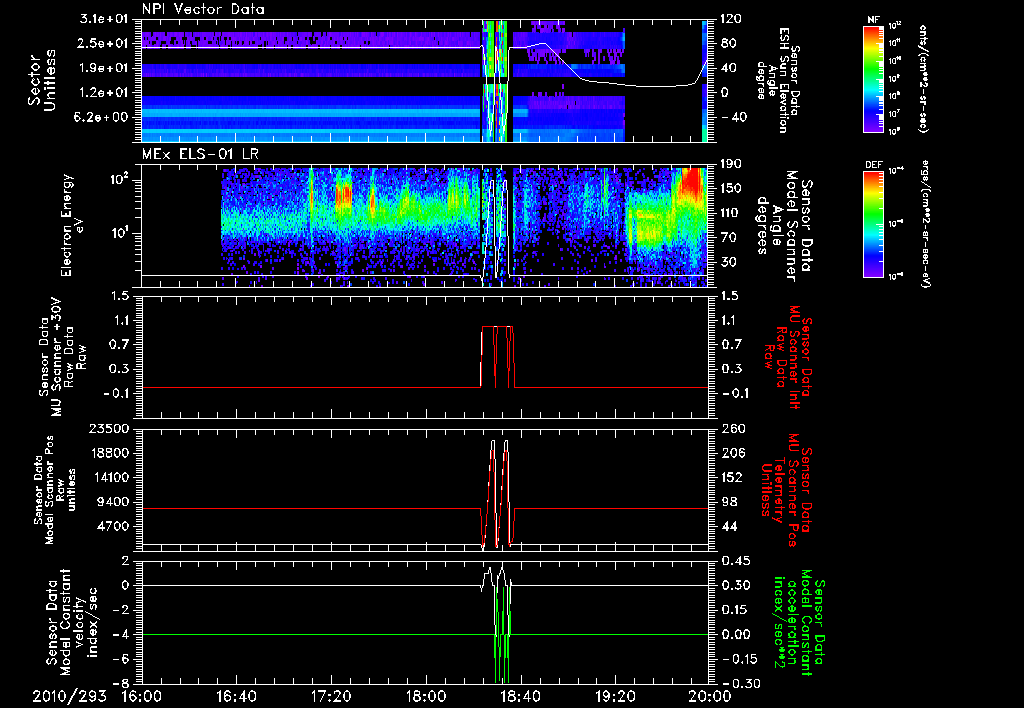Screen dimensions: 1024x708
Task: Click the red-orange electron burst near 20:00
Action: click(691, 186)
